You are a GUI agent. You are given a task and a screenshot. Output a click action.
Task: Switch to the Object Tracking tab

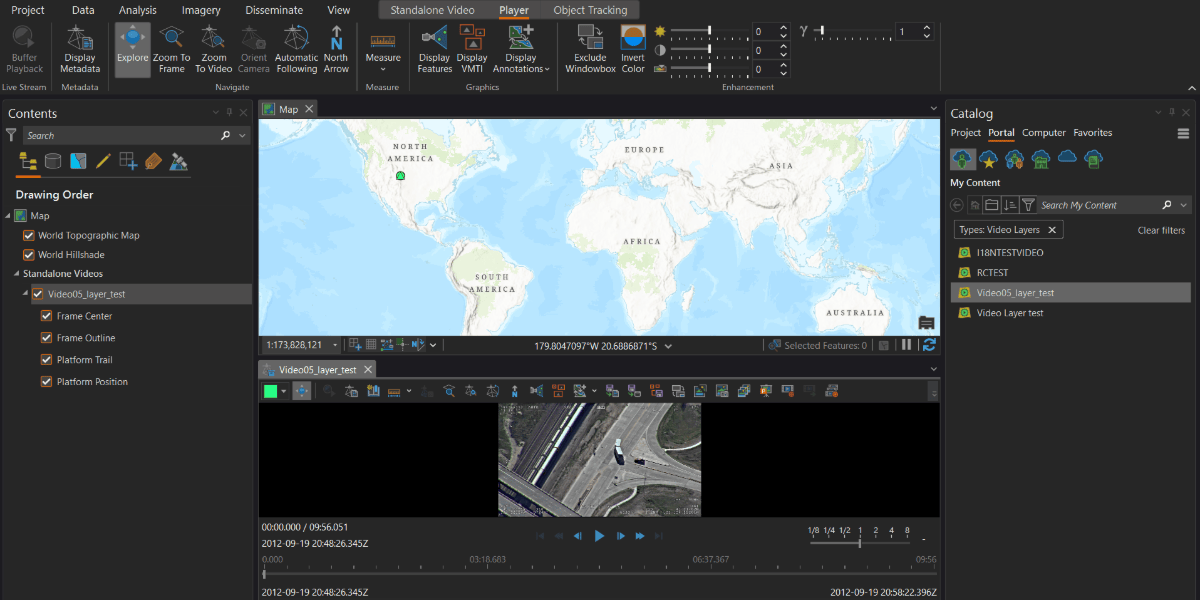click(590, 10)
